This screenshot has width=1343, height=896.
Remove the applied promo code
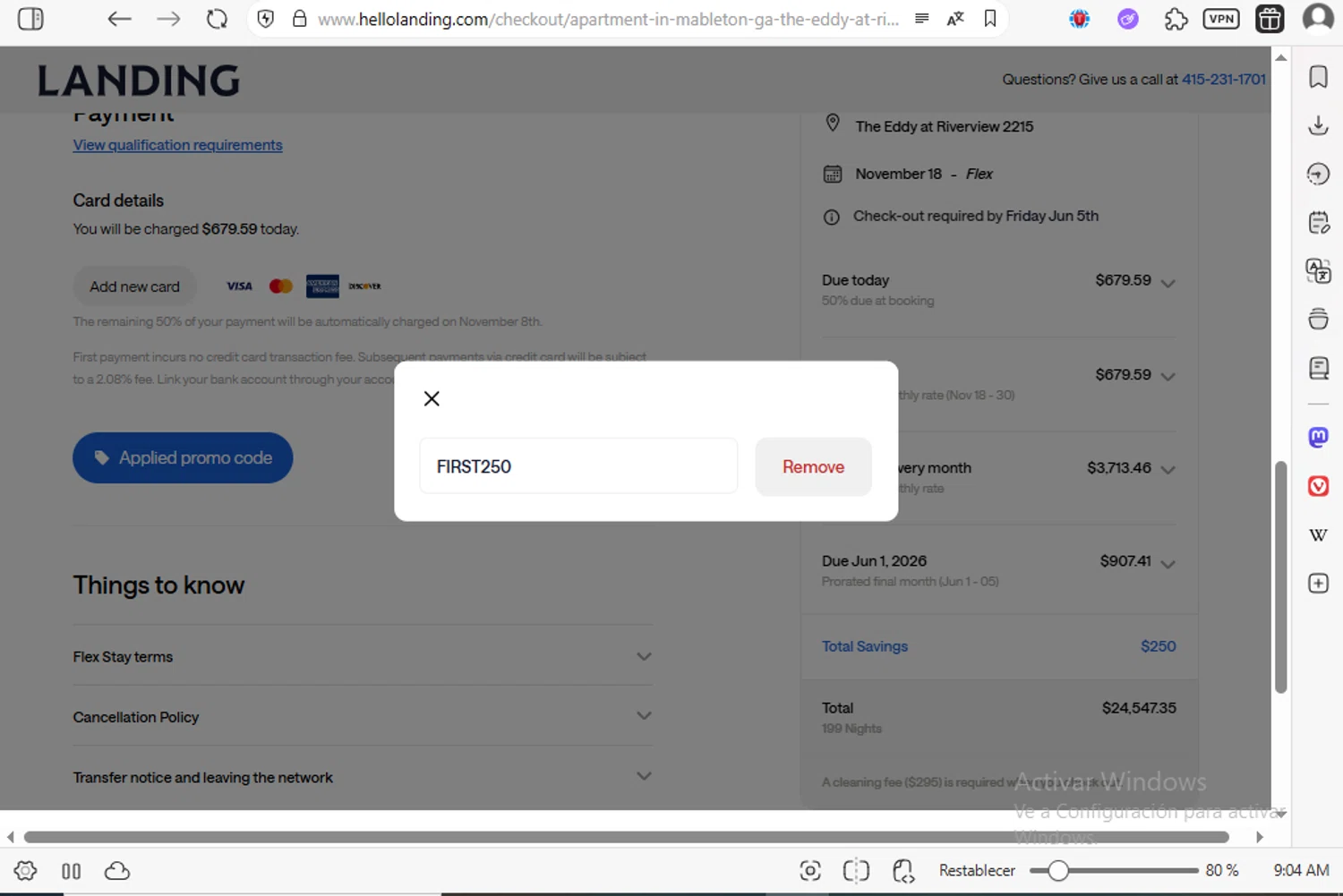[813, 466]
